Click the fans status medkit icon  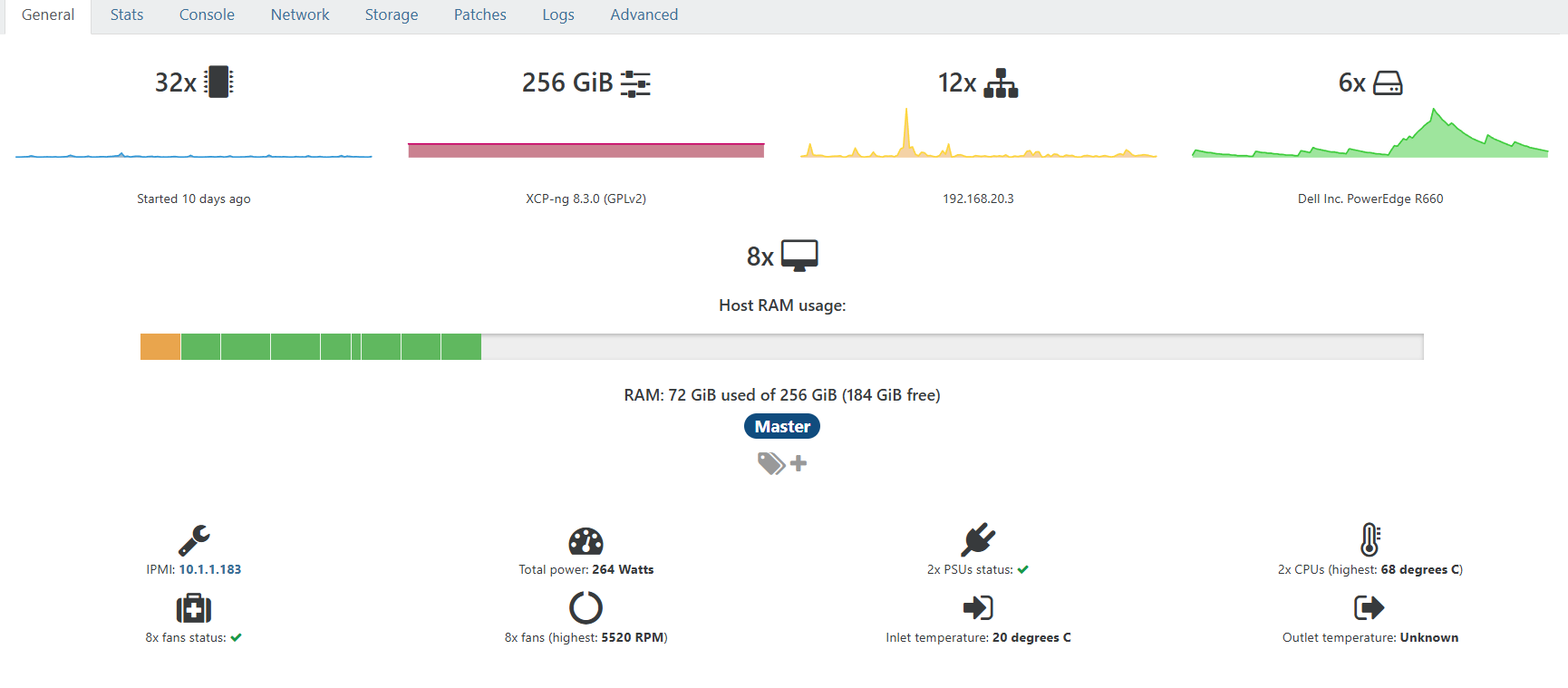pos(194,608)
